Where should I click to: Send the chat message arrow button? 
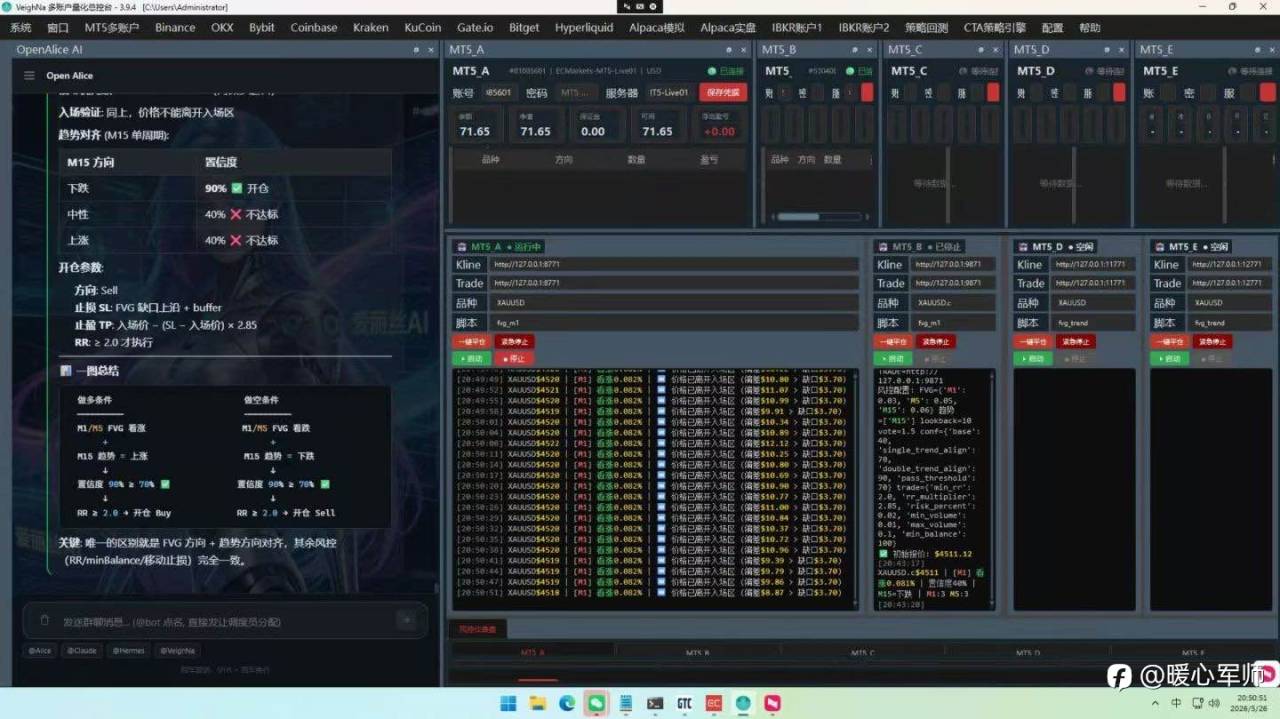[x=405, y=620]
